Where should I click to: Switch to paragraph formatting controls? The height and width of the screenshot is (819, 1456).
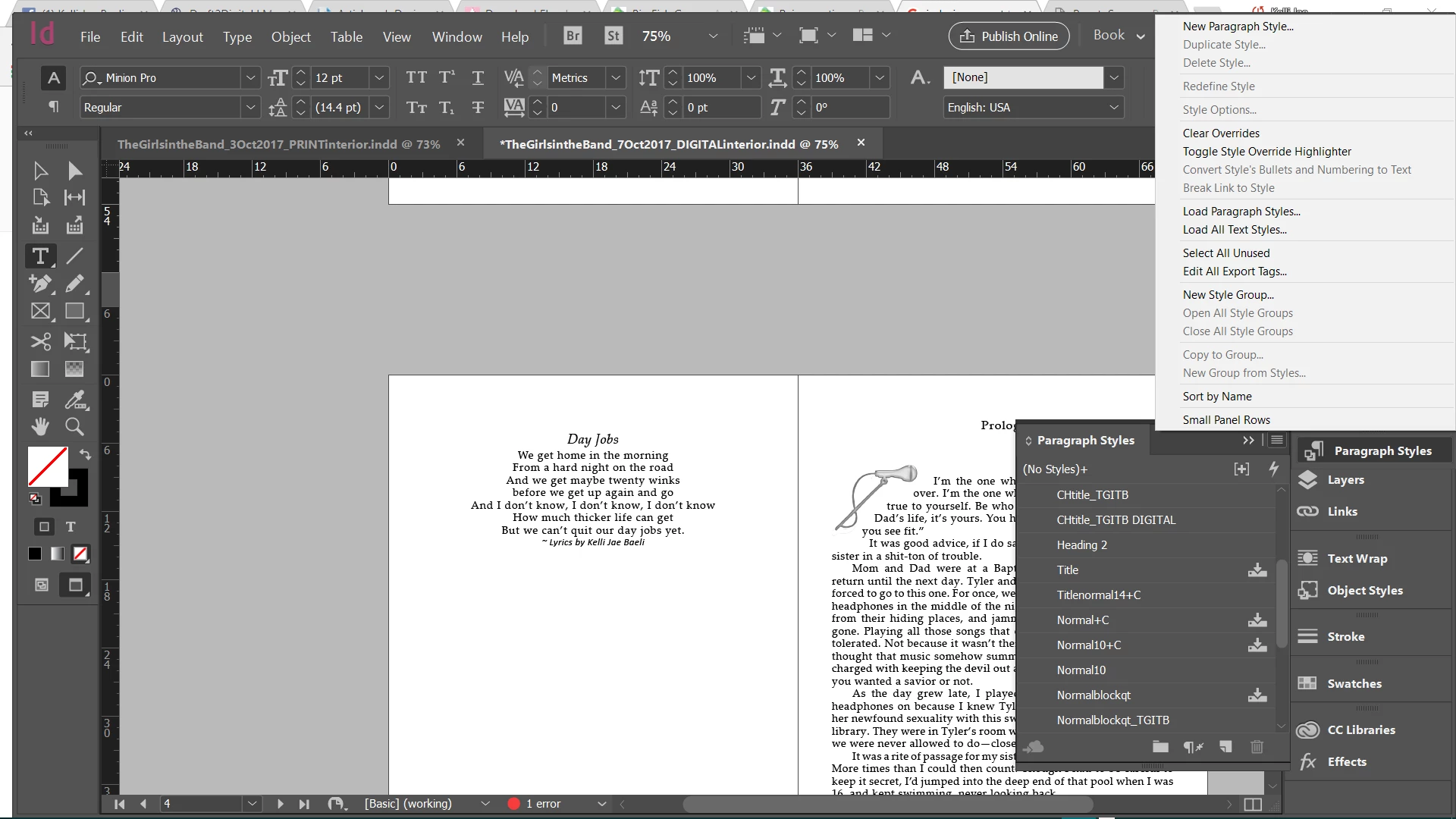point(53,107)
